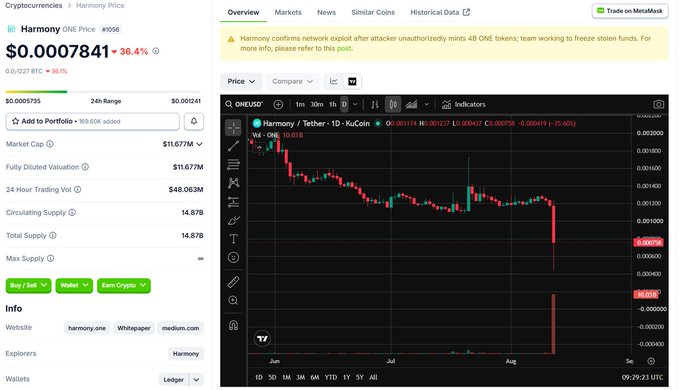The width and height of the screenshot is (680, 390).
Task: Select the pattern drawing tool
Action: coord(233,183)
